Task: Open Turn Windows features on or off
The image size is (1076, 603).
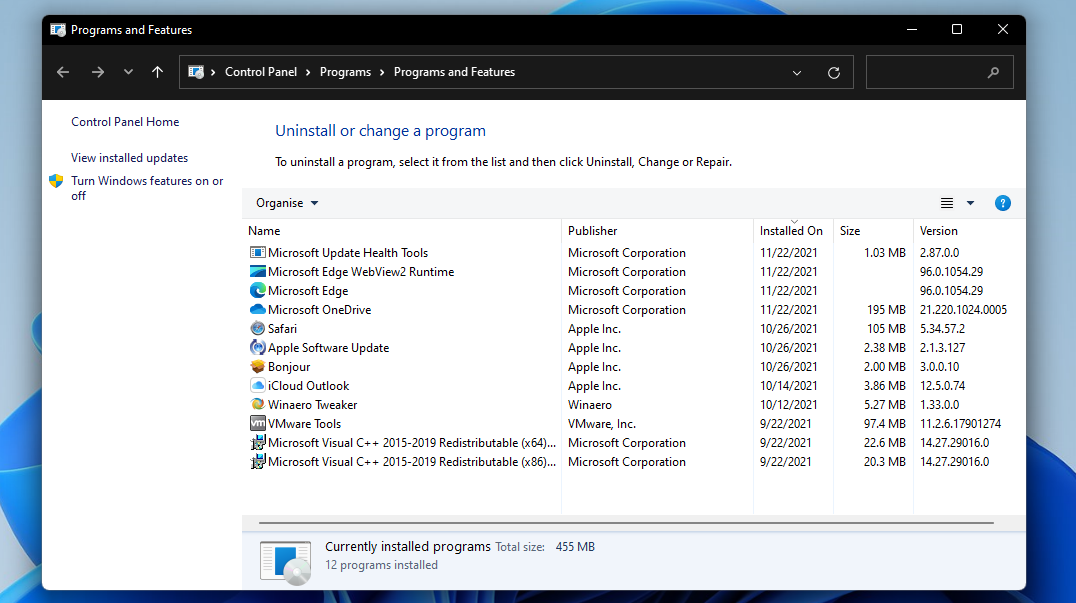Action: tap(147, 188)
